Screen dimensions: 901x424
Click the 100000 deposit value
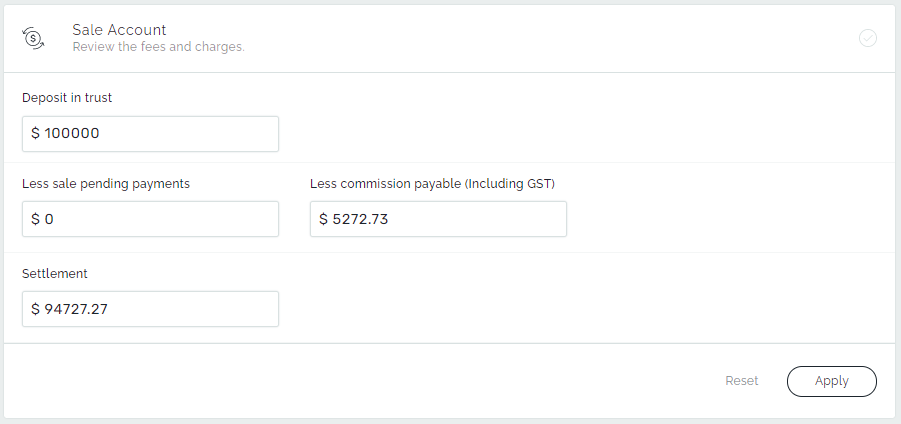(x=72, y=134)
